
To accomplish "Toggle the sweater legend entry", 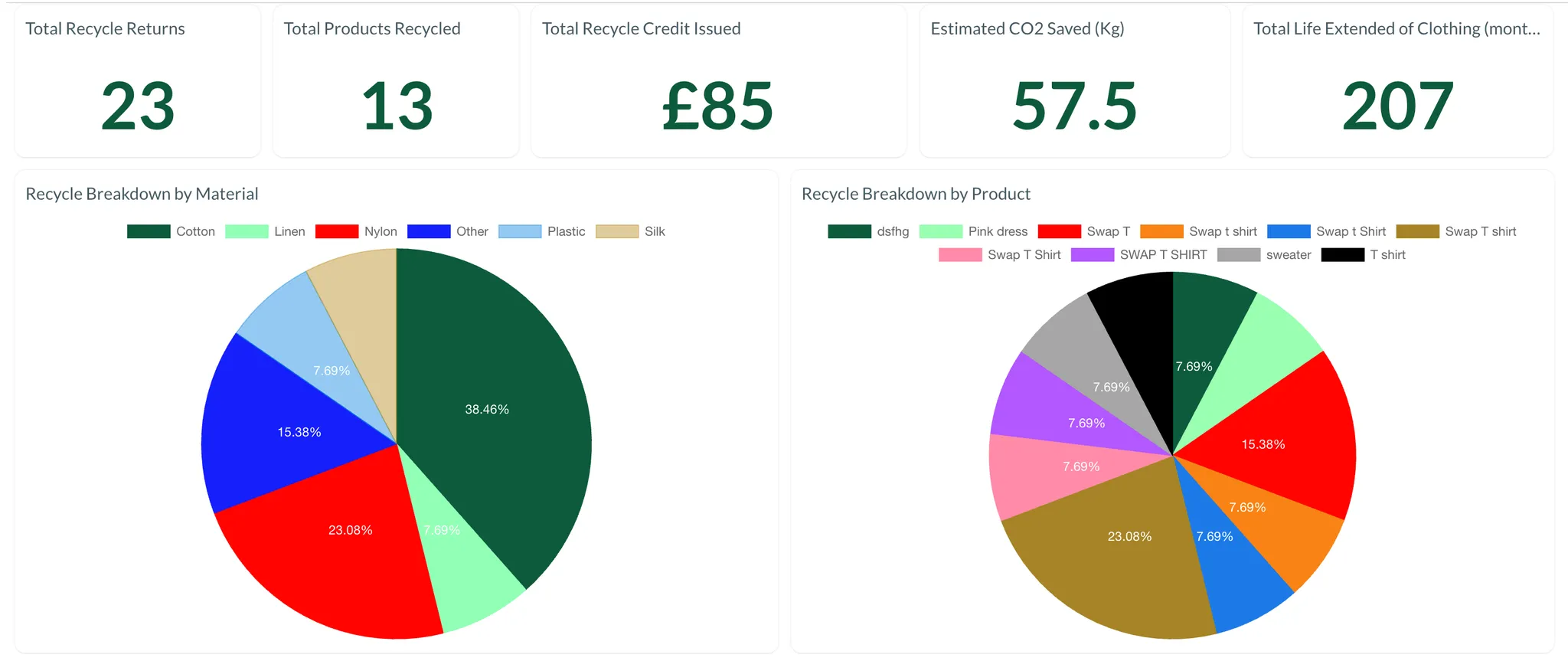I will pyautogui.click(x=1264, y=254).
